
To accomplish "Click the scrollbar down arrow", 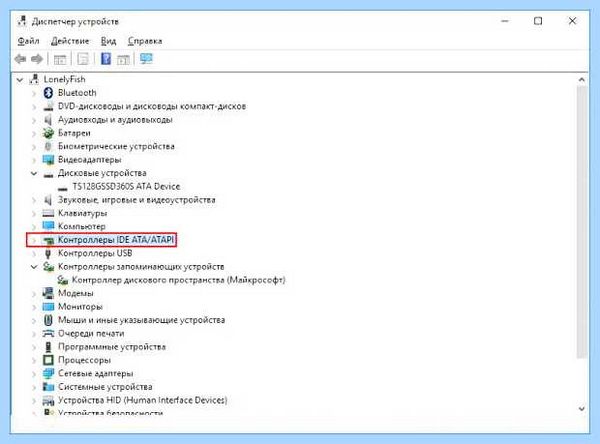I will [x=582, y=409].
